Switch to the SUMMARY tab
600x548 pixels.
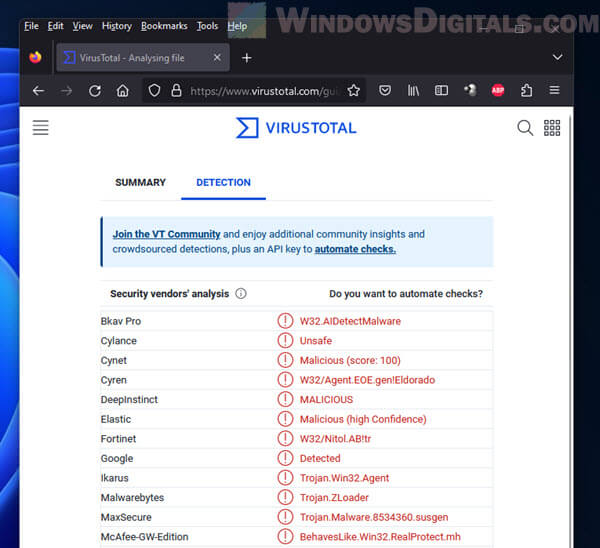coord(140,183)
